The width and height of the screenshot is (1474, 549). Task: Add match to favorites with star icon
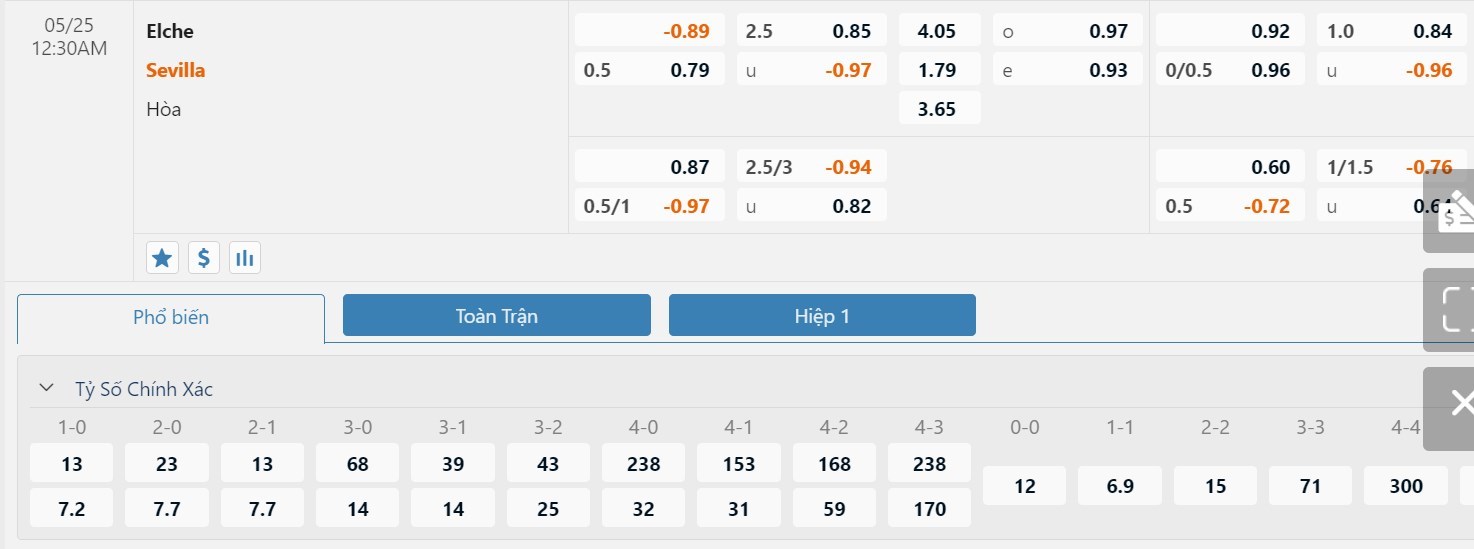pyautogui.click(x=162, y=258)
